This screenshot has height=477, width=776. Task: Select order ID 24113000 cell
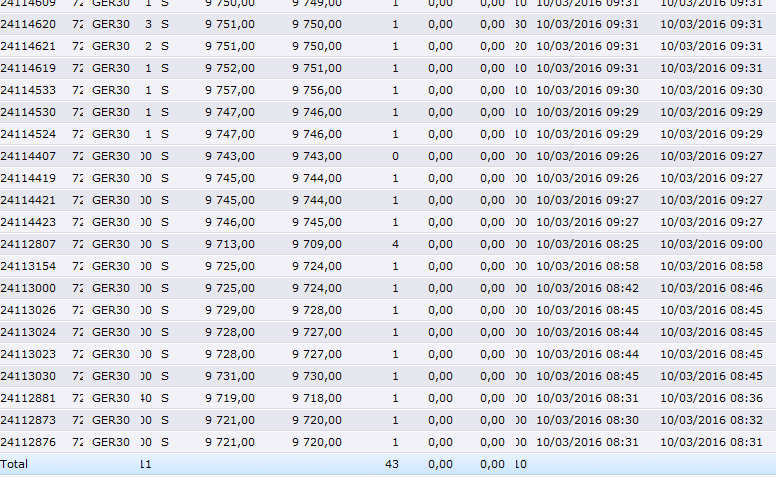coord(28,288)
